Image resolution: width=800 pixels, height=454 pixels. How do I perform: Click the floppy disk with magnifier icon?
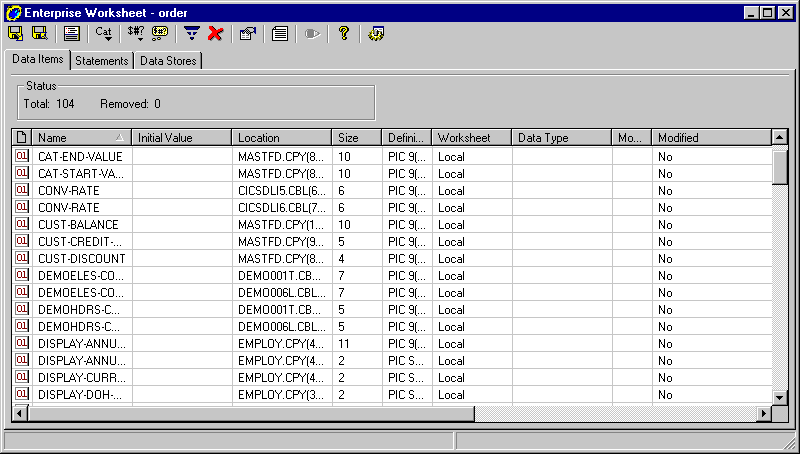(x=40, y=34)
